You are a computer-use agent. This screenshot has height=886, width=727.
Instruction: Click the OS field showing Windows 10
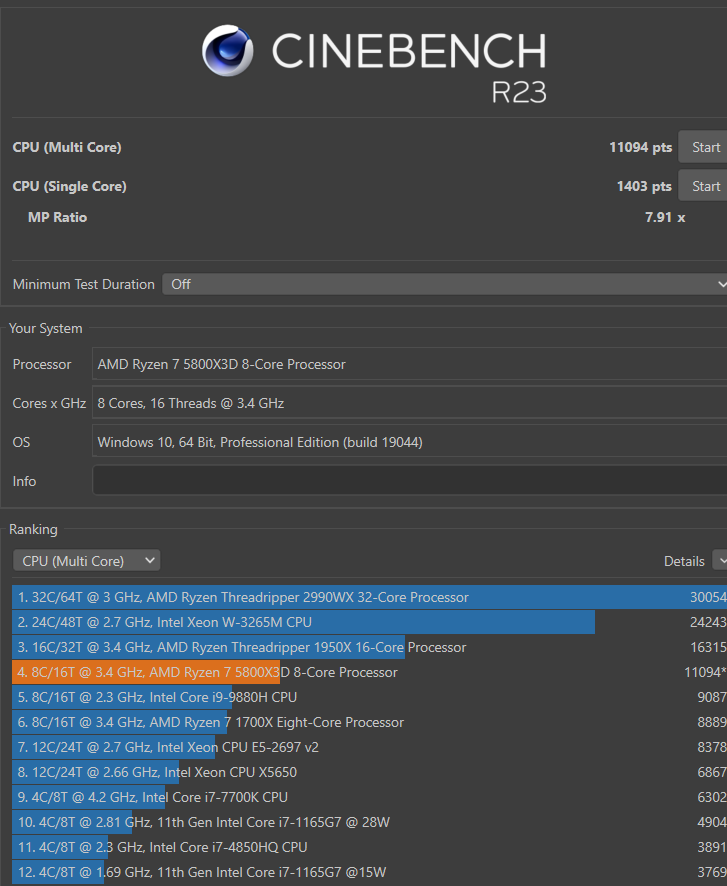click(410, 442)
